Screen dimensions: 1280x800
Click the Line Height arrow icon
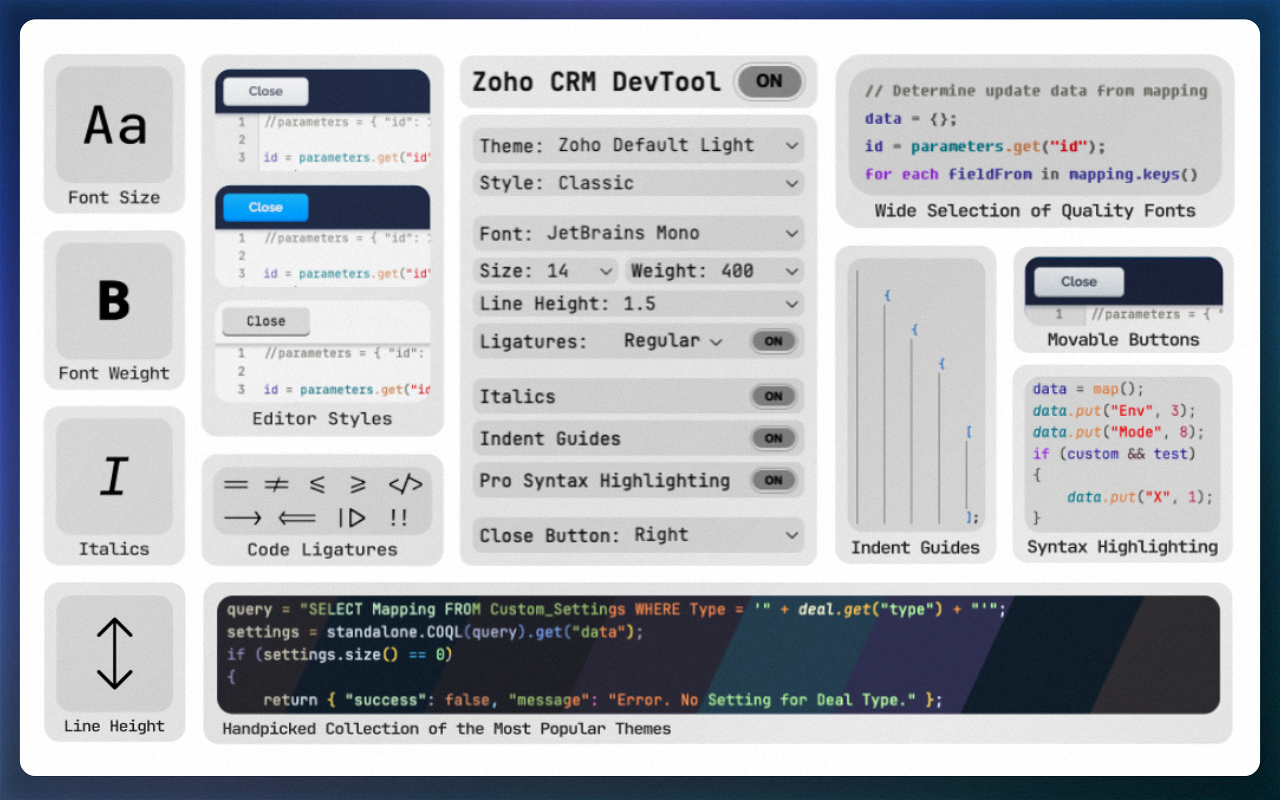point(114,655)
